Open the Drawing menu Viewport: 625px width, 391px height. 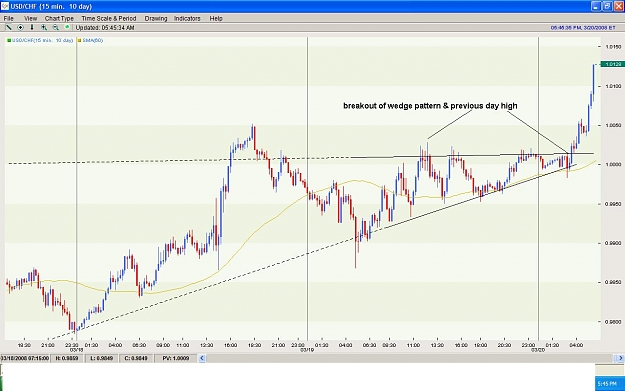tap(155, 18)
